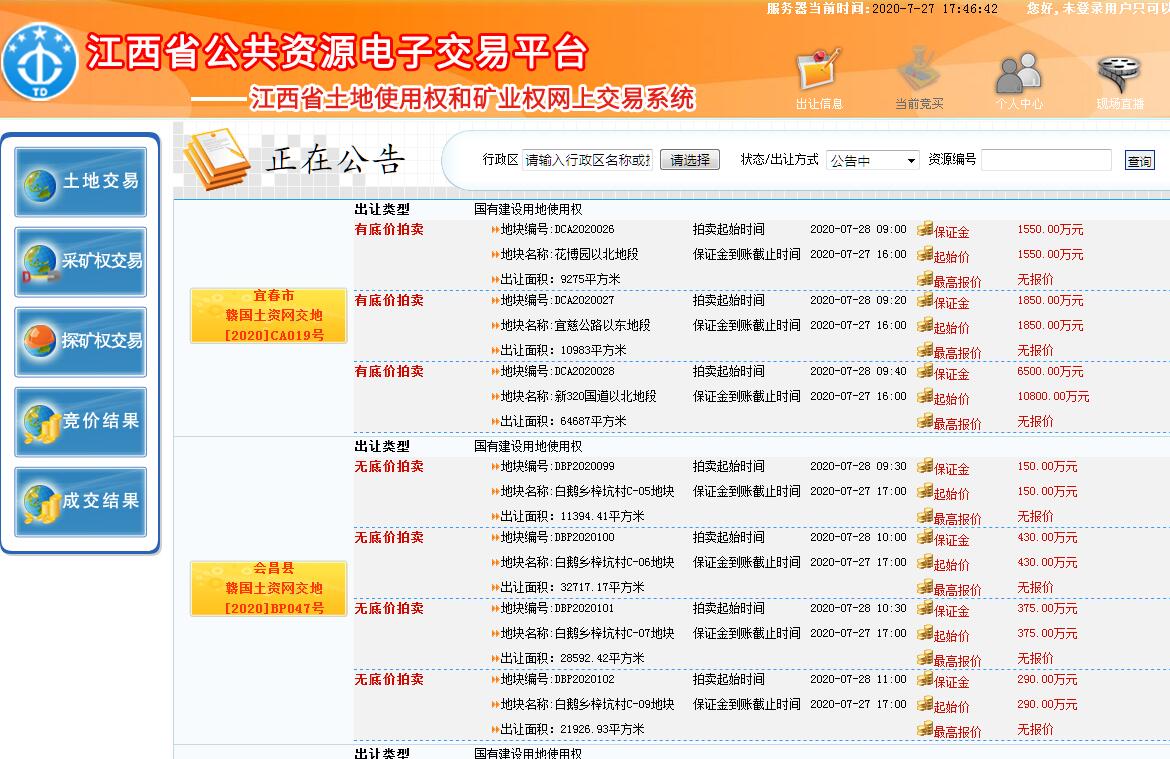
Task: Open the 出让信息 icon in top navigation
Action: click(x=818, y=72)
